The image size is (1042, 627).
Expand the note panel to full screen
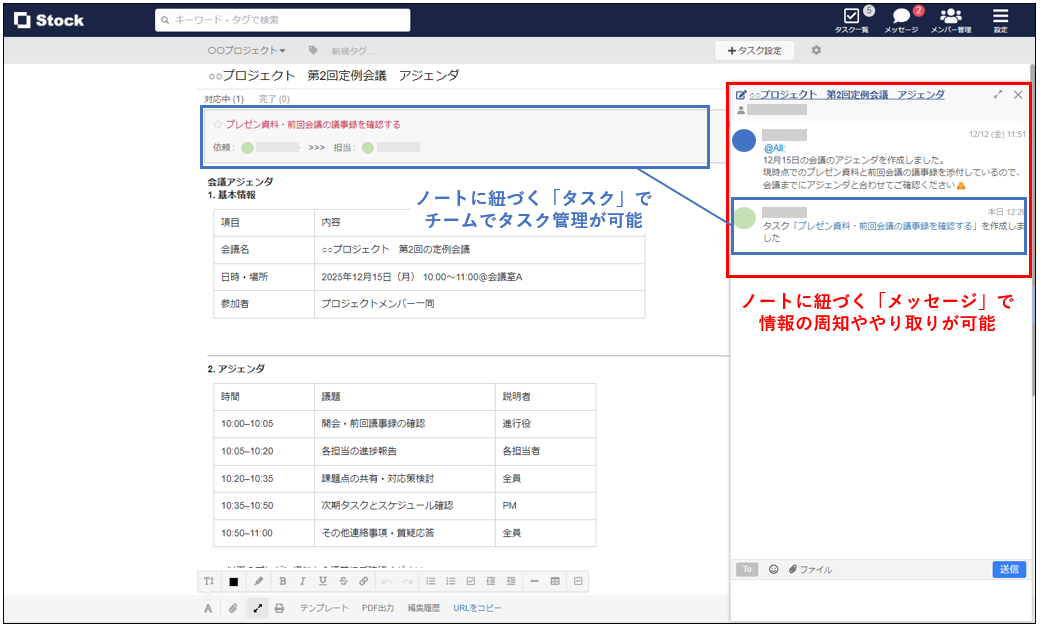[998, 95]
